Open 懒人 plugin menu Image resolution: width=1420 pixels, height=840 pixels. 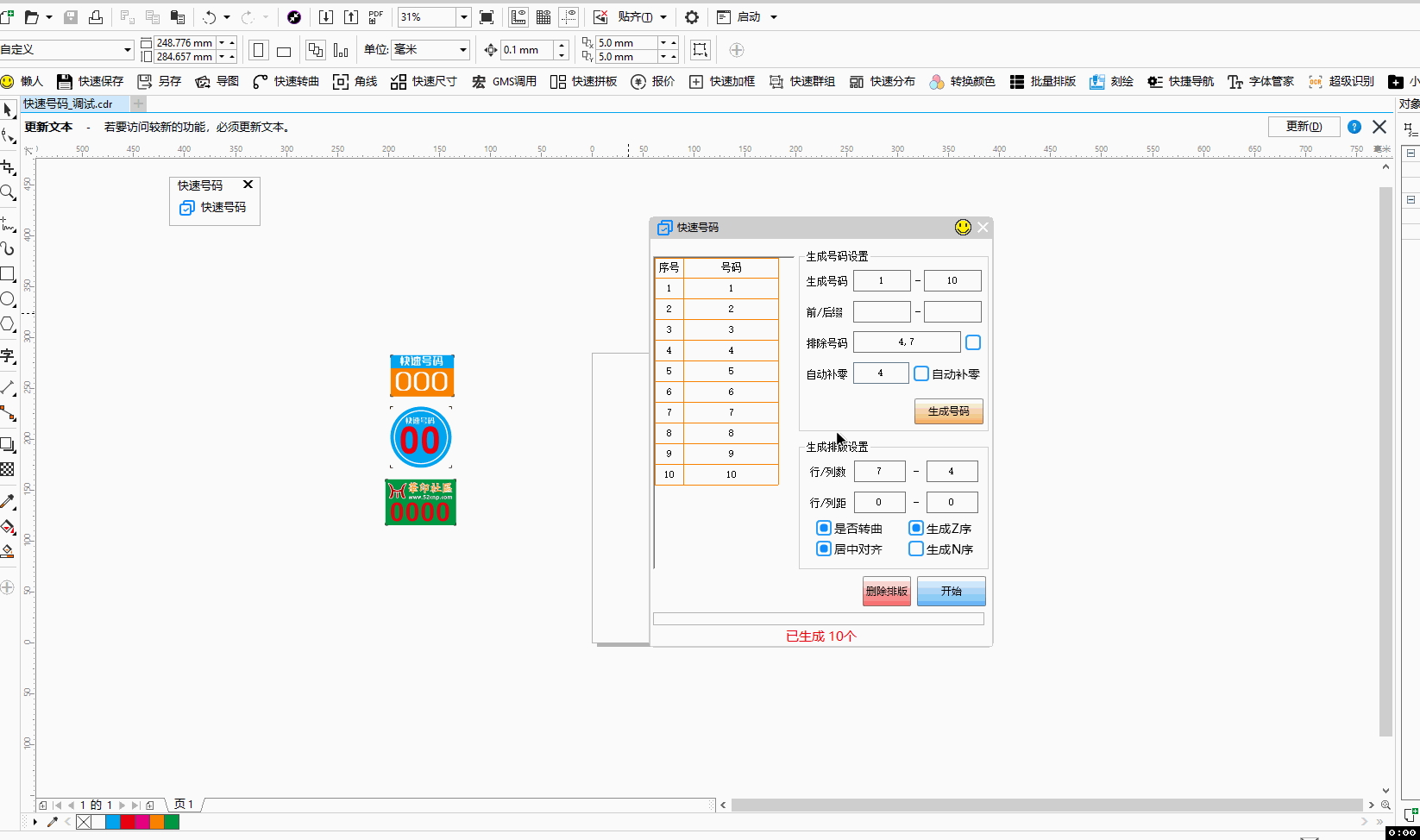click(x=22, y=81)
